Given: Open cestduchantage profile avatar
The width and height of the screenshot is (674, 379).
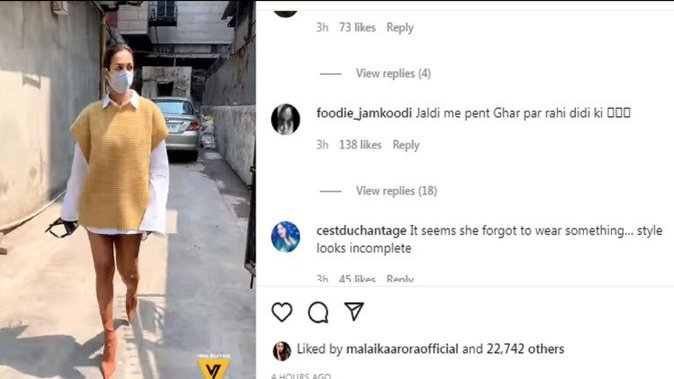Looking at the screenshot, I should coord(285,236).
